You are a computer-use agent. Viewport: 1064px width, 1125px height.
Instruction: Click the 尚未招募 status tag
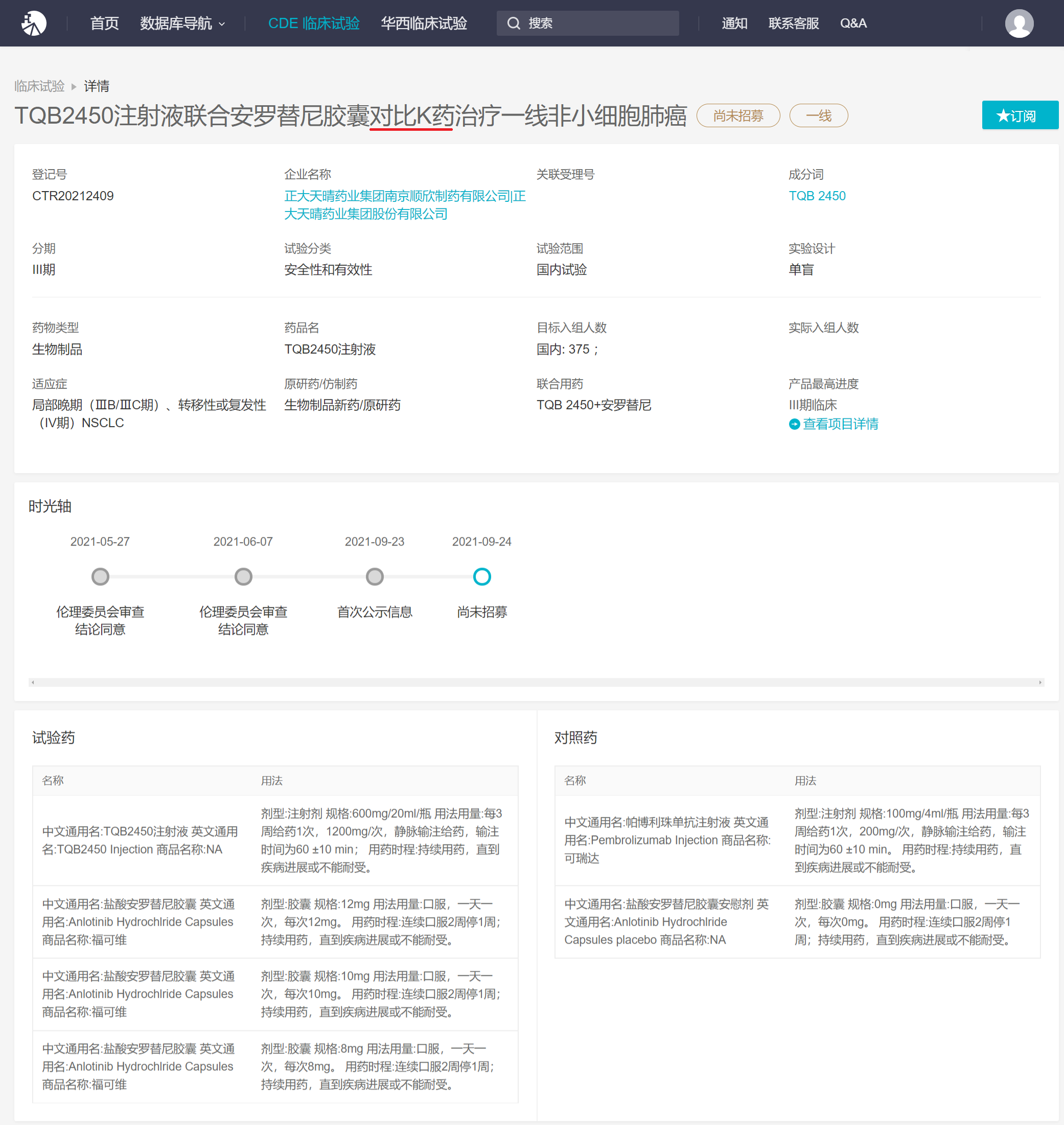pyautogui.click(x=737, y=115)
